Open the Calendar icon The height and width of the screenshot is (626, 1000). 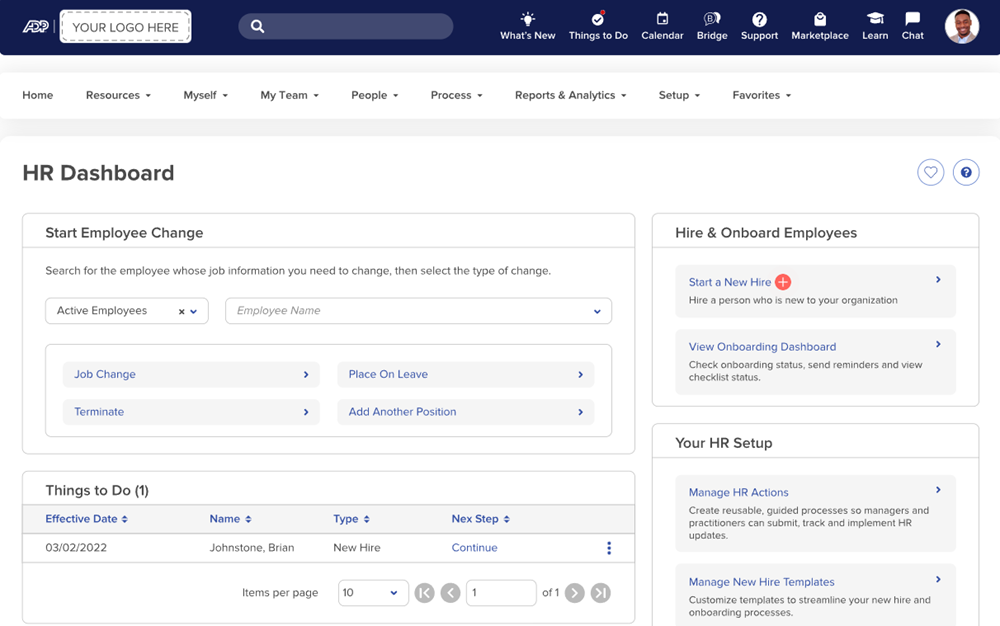[662, 18]
